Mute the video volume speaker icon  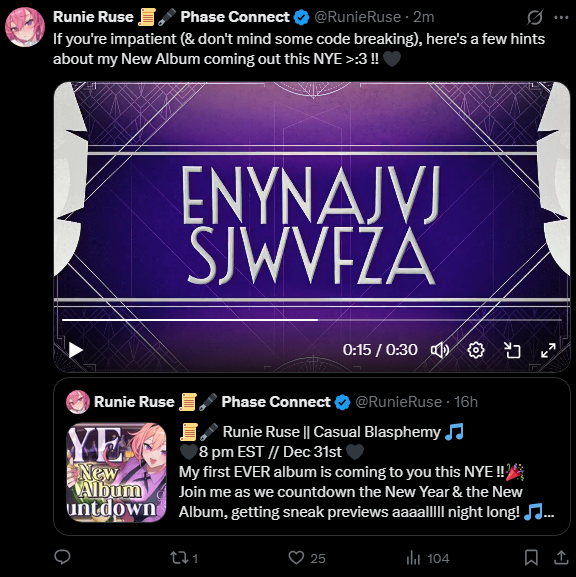tap(440, 350)
